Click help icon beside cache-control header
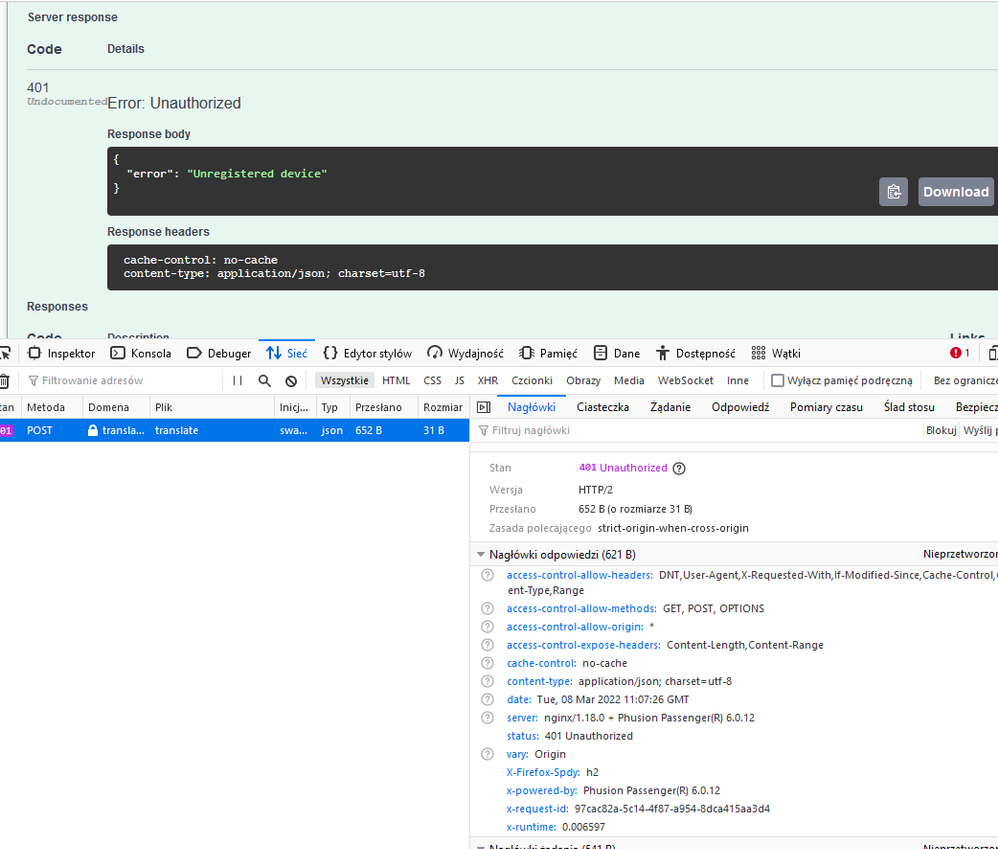Screen dimensions: 998x849 point(488,663)
